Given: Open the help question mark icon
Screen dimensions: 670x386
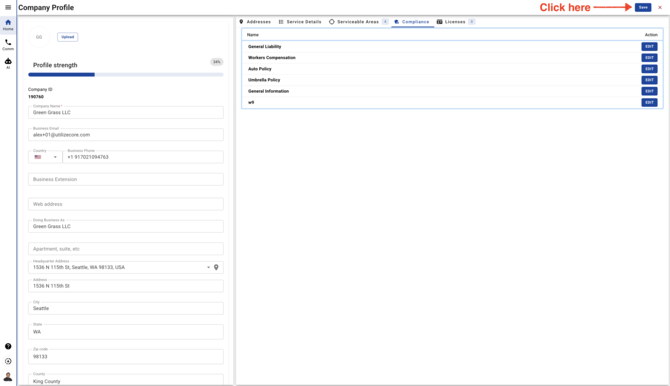Looking at the screenshot, I should (x=8, y=346).
